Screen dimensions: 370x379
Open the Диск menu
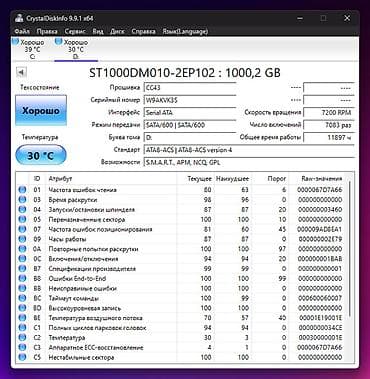click(117, 31)
